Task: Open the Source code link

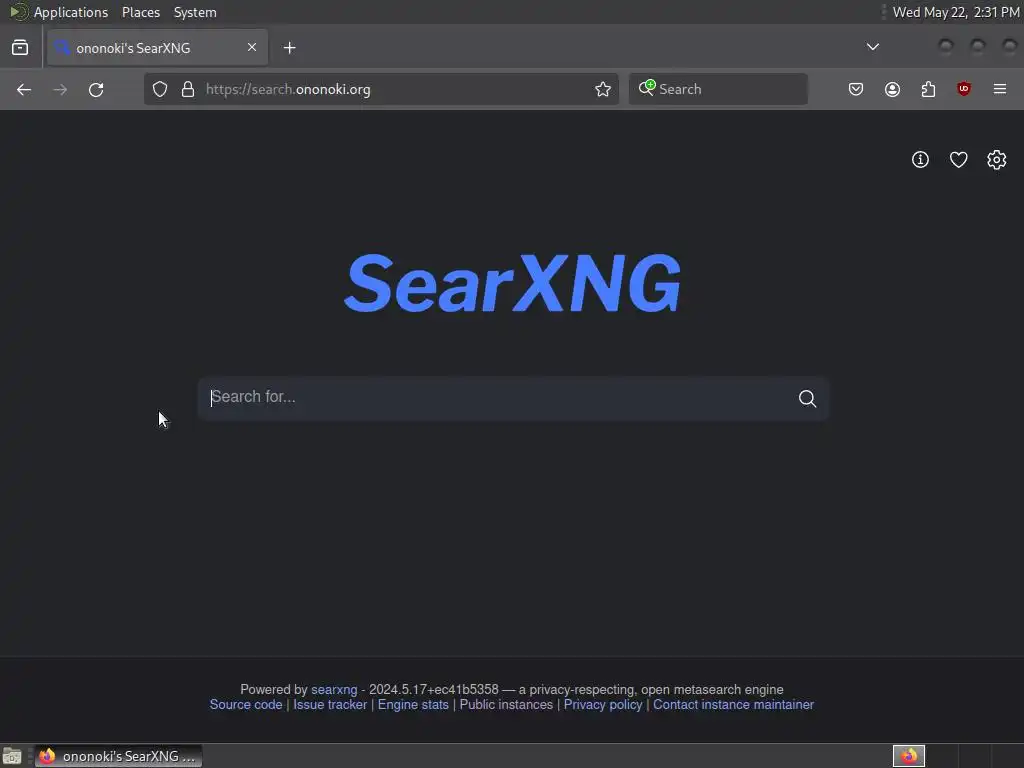Action: coord(246,705)
